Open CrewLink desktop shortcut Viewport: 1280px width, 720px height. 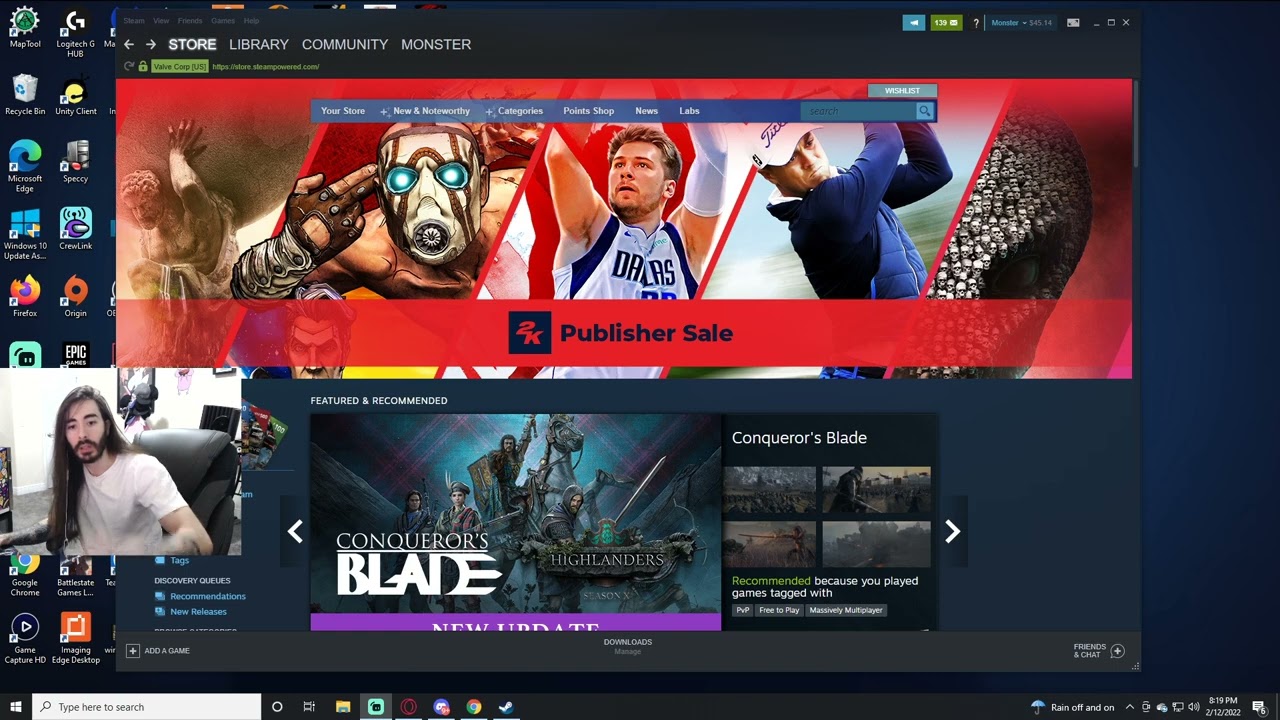tap(75, 228)
